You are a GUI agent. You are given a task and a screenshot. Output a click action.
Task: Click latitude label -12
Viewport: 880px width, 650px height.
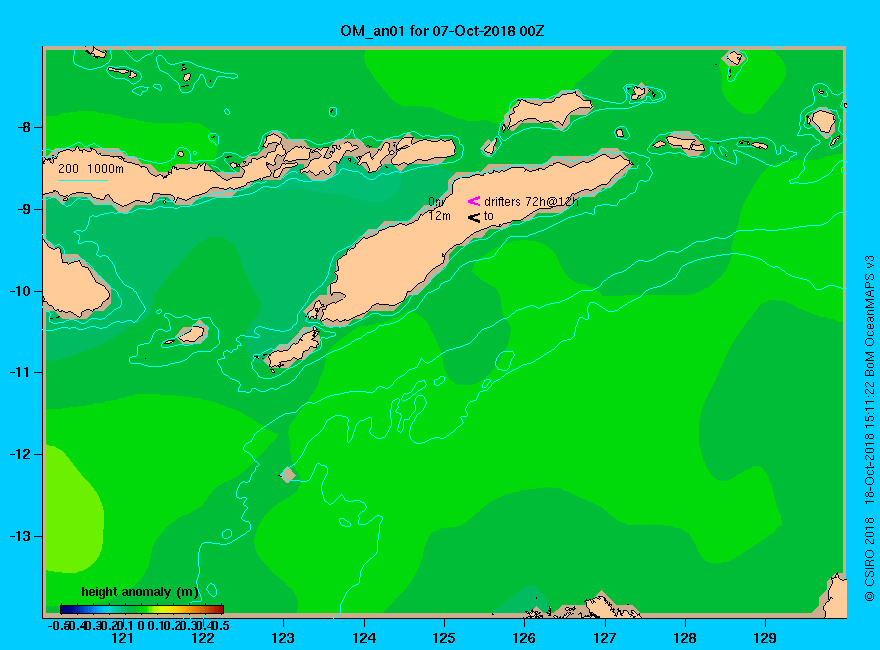point(21,454)
